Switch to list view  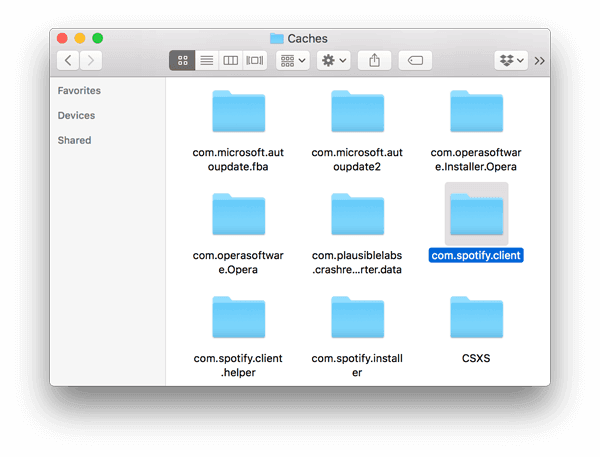pyautogui.click(x=207, y=60)
